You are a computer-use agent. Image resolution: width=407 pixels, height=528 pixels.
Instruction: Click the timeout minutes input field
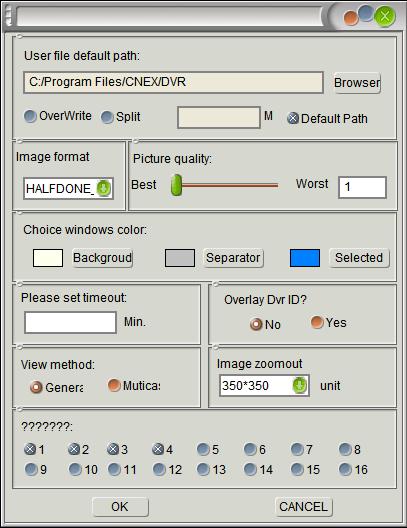pos(70,323)
